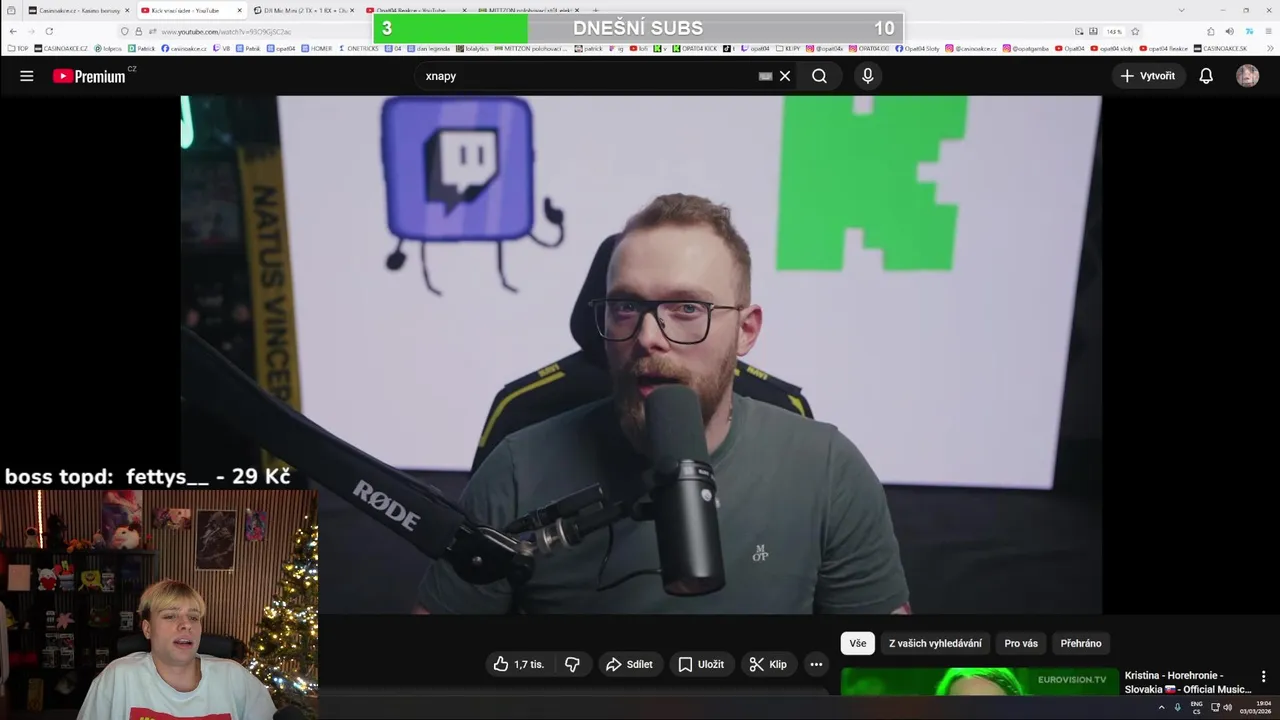
Task: Click the address bar URL youtube.com/watch
Action: (x=226, y=31)
